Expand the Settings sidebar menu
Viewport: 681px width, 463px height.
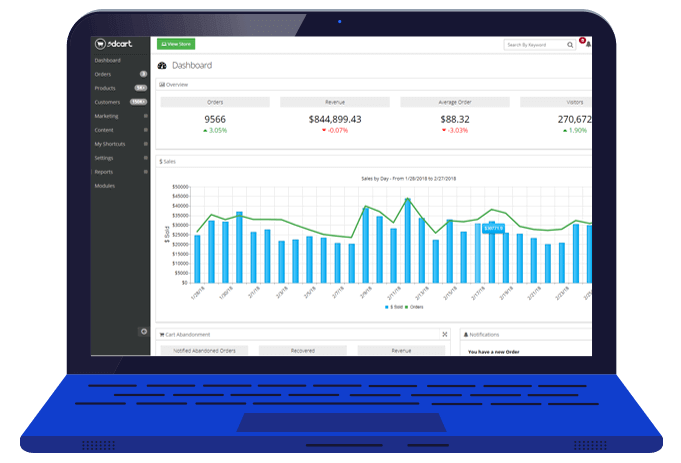point(145,158)
